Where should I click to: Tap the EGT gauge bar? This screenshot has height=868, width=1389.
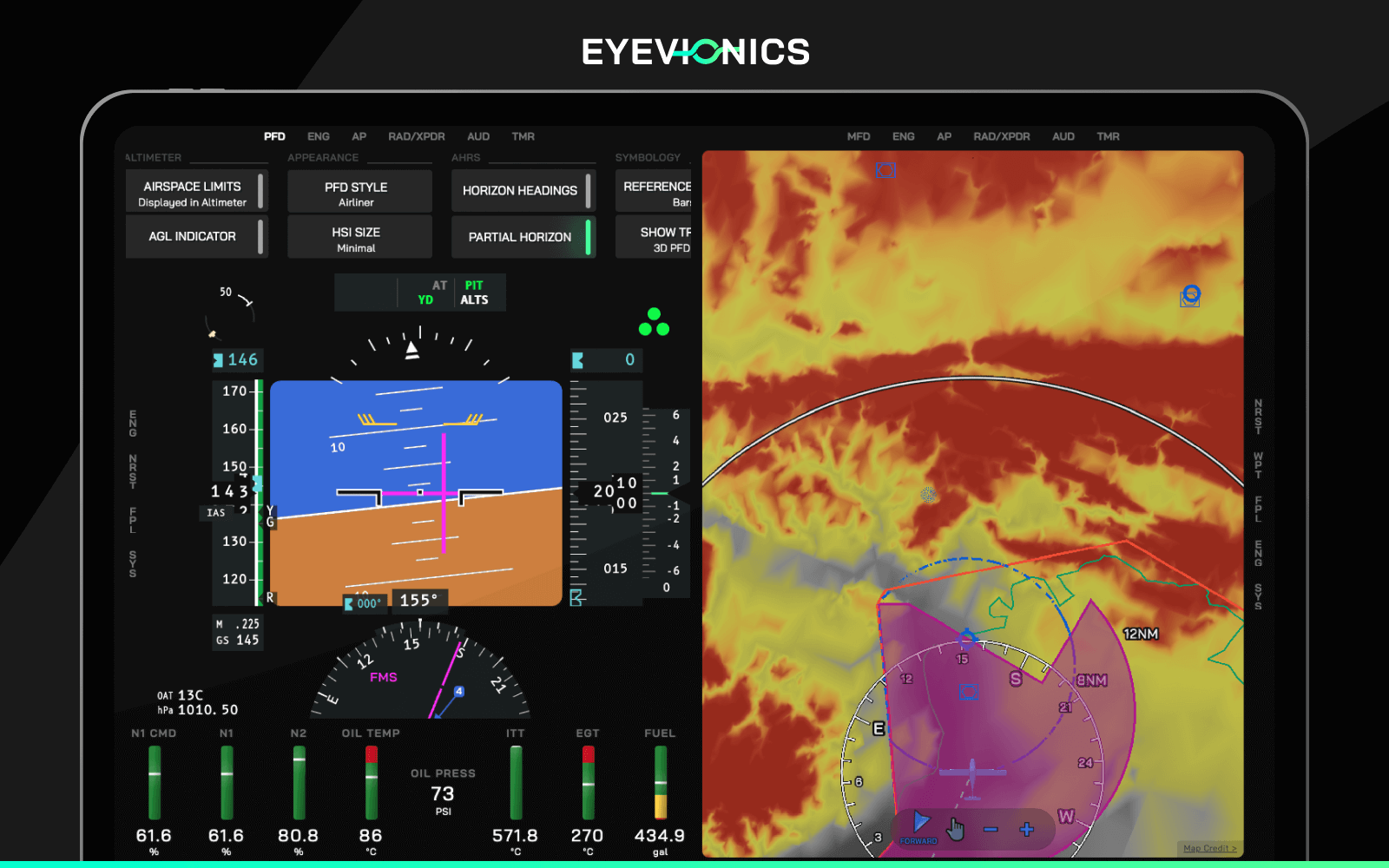(x=588, y=783)
